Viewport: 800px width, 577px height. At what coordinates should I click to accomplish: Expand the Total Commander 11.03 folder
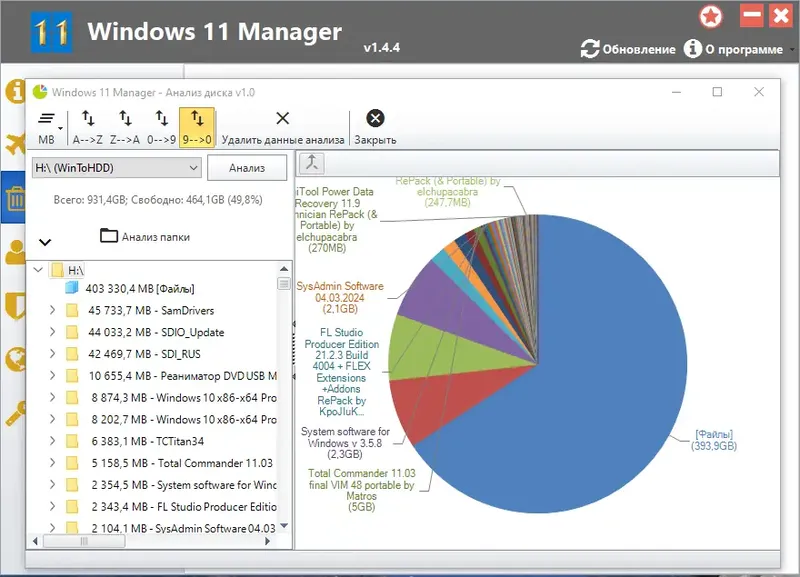click(x=52, y=462)
